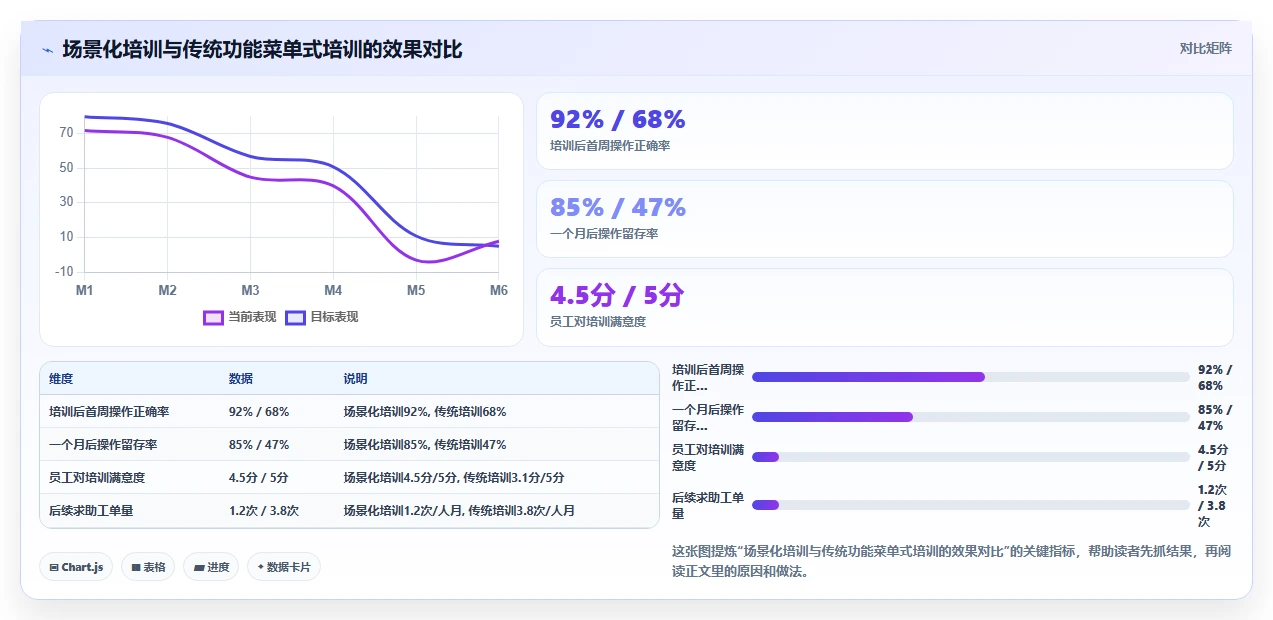Click the M3 axis label on chart

click(x=250, y=290)
